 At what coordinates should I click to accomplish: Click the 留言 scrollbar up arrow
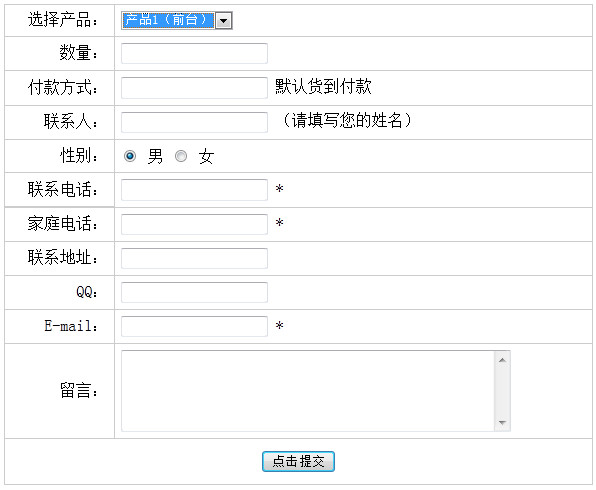(502, 360)
